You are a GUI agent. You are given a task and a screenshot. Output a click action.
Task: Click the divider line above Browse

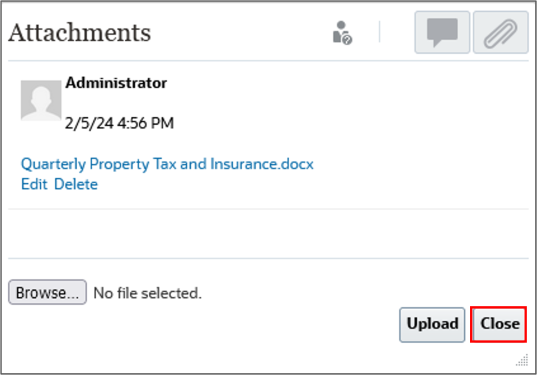pos(268,258)
